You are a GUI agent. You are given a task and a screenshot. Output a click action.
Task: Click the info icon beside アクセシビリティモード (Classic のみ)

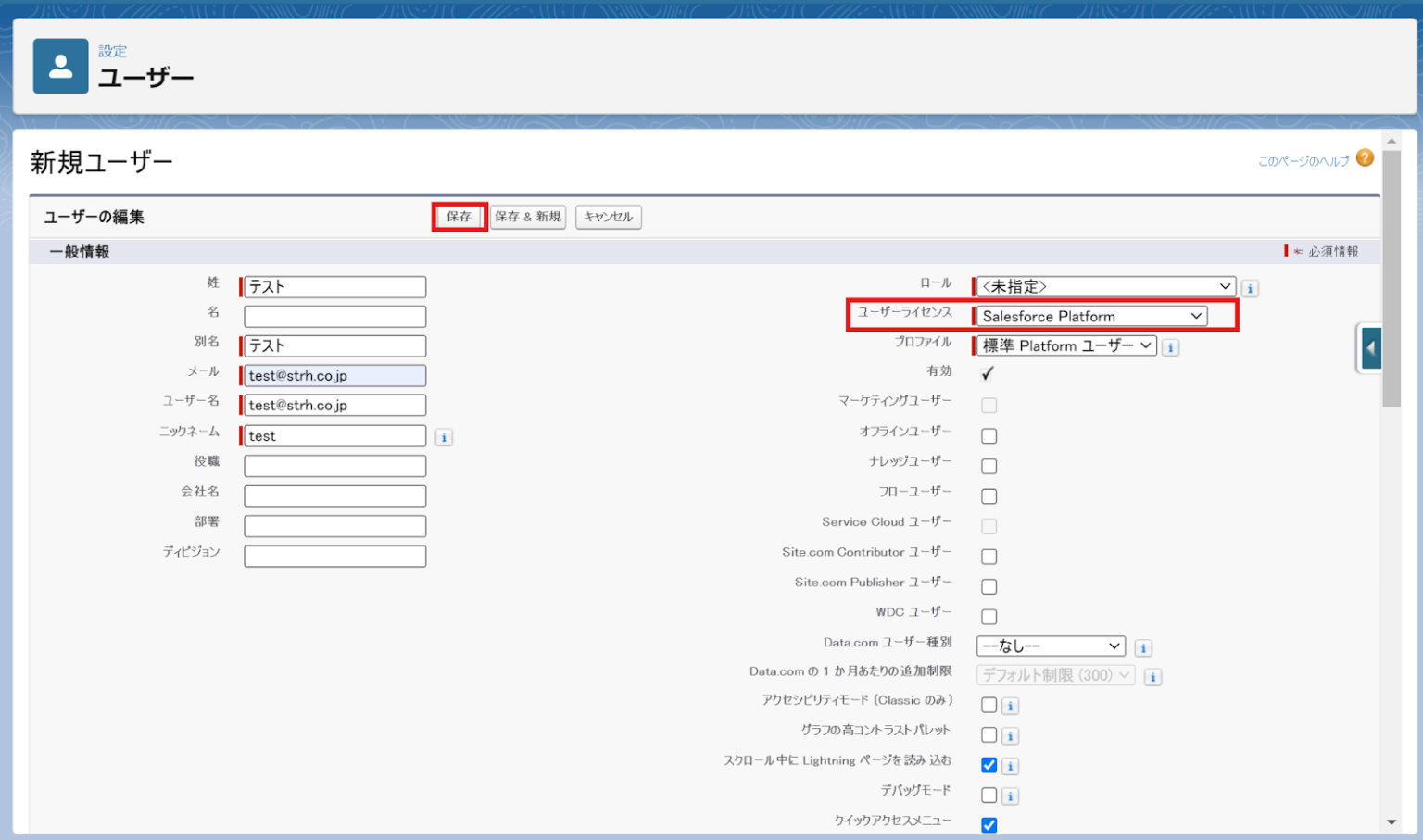[x=1010, y=705]
